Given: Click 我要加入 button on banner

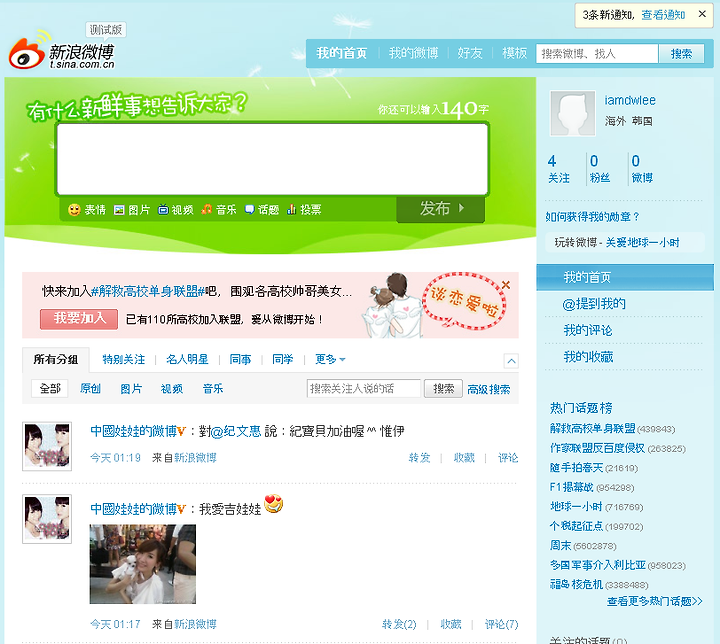Looking at the screenshot, I should (x=79, y=319).
